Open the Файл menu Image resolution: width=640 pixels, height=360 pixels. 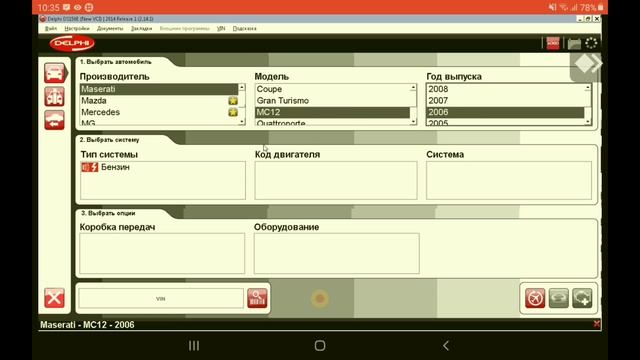[51, 29]
